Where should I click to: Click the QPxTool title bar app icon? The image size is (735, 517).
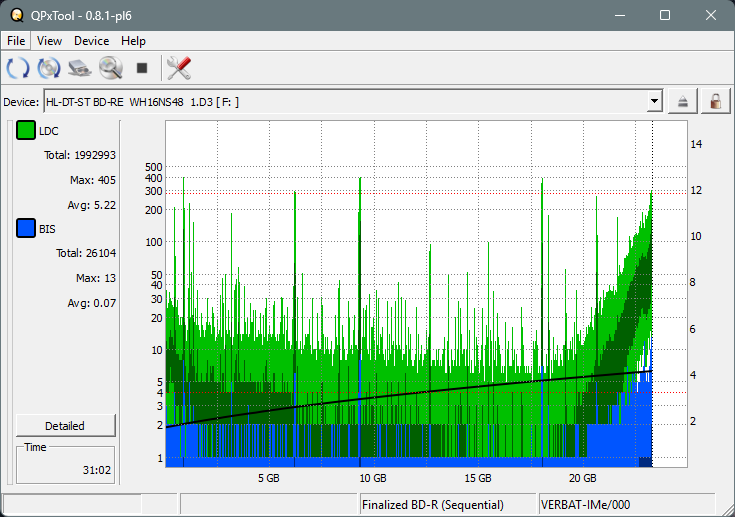[14, 15]
